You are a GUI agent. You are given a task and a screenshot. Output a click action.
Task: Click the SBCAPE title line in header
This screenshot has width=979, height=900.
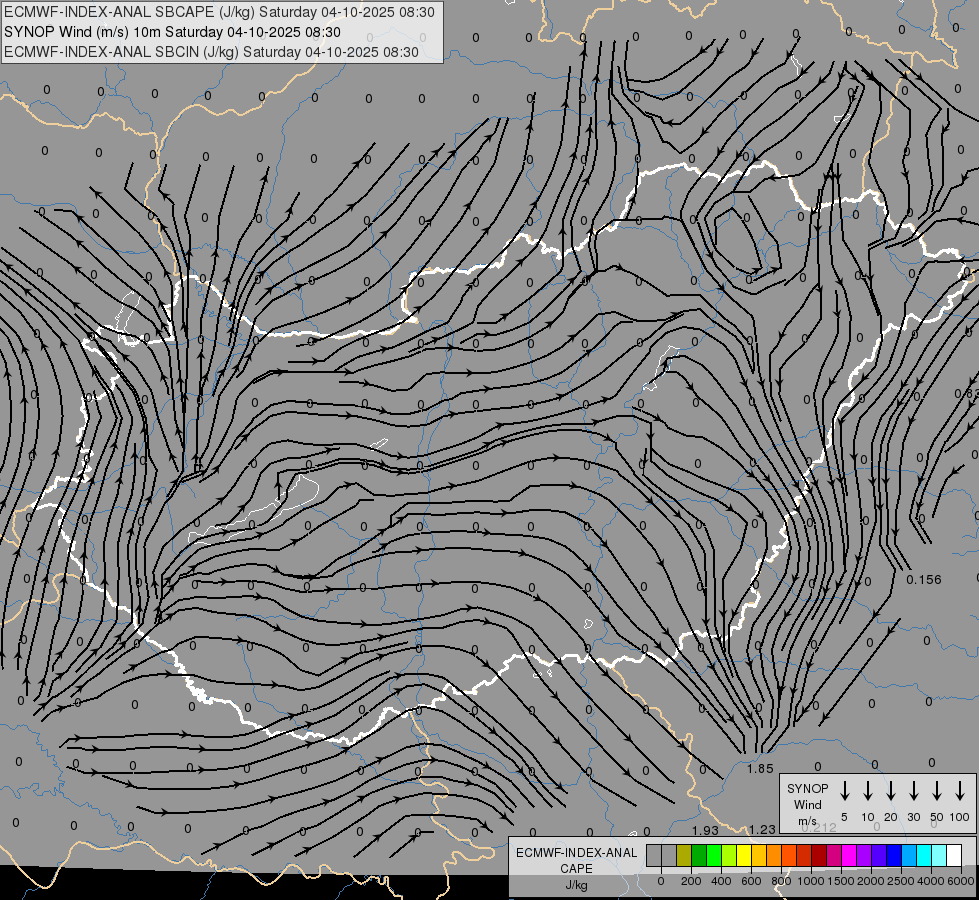(x=219, y=12)
